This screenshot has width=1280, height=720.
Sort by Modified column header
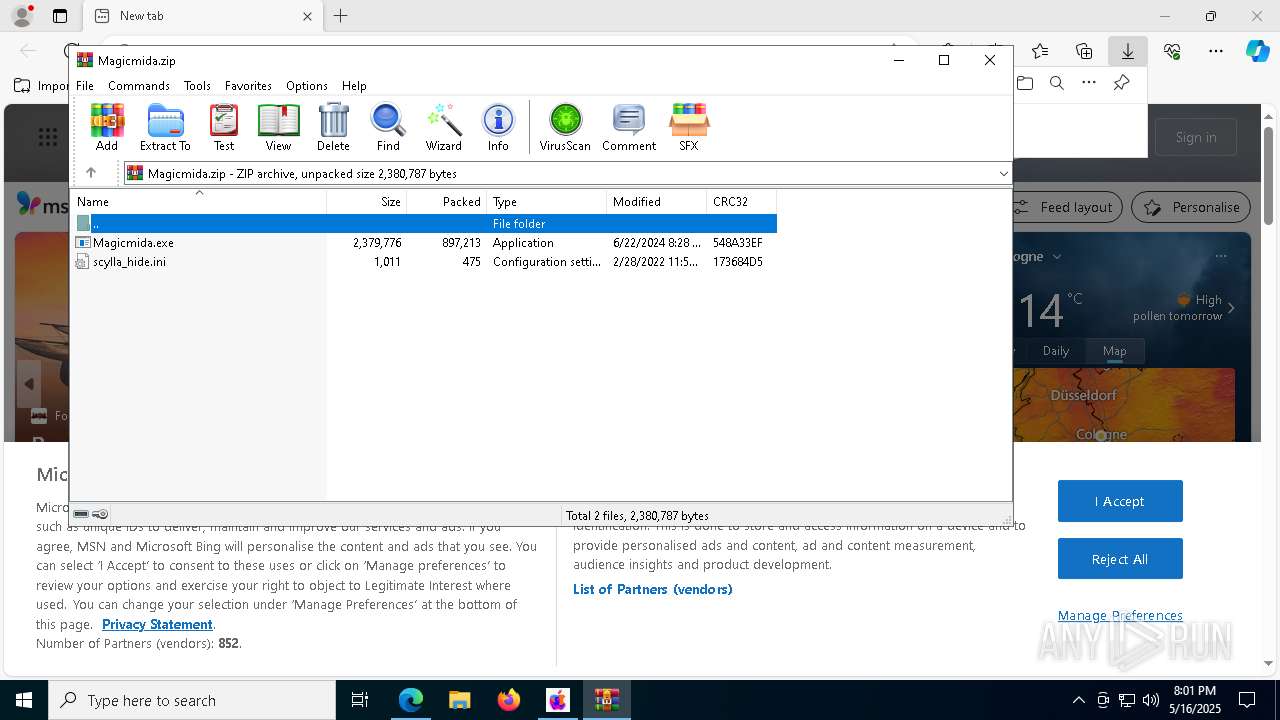pyautogui.click(x=656, y=202)
